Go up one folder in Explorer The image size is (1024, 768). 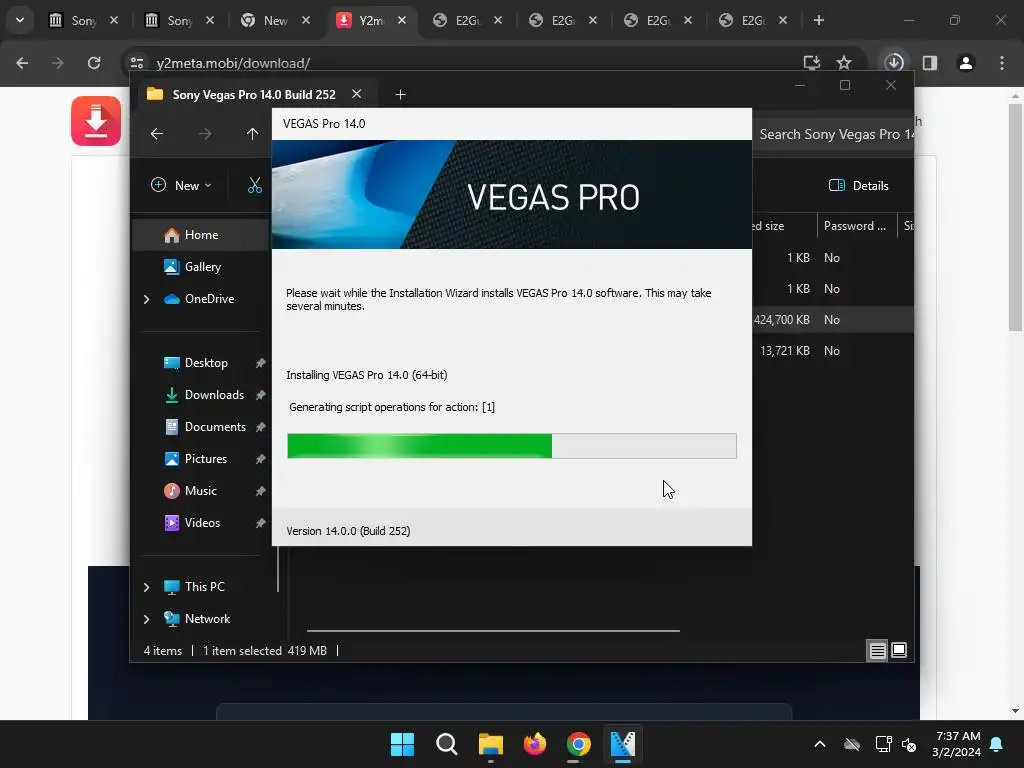coord(252,134)
